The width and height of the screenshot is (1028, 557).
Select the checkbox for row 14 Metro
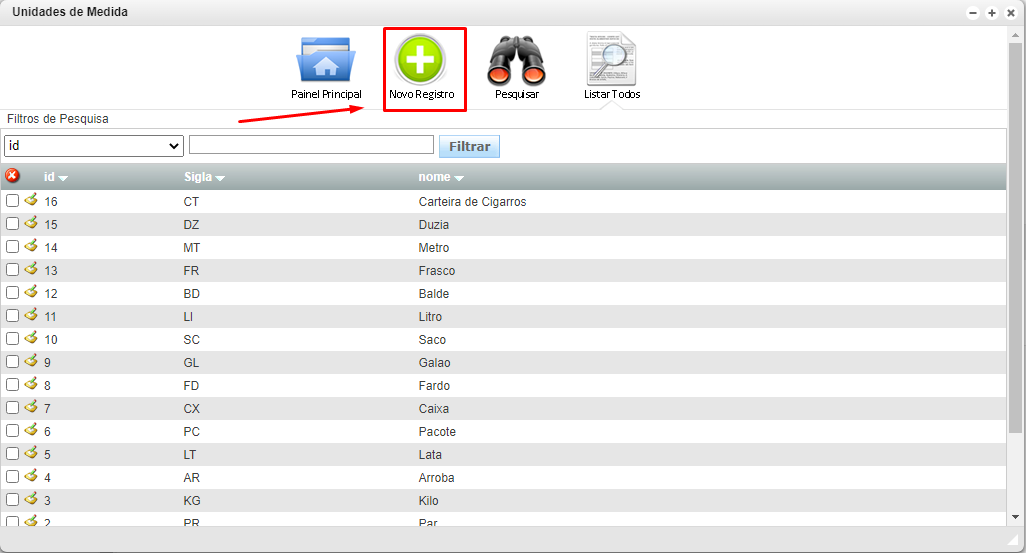[13, 247]
